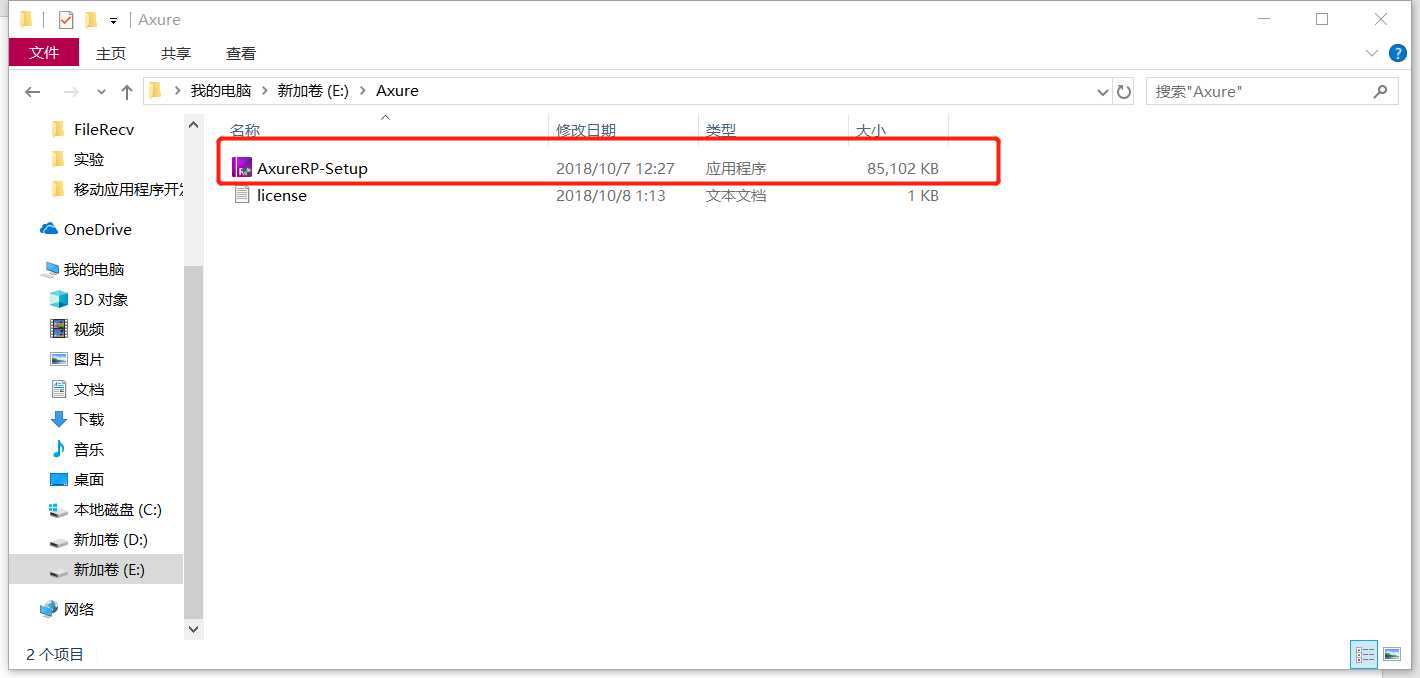Click the navigation pane scroll up arrow

[193, 124]
